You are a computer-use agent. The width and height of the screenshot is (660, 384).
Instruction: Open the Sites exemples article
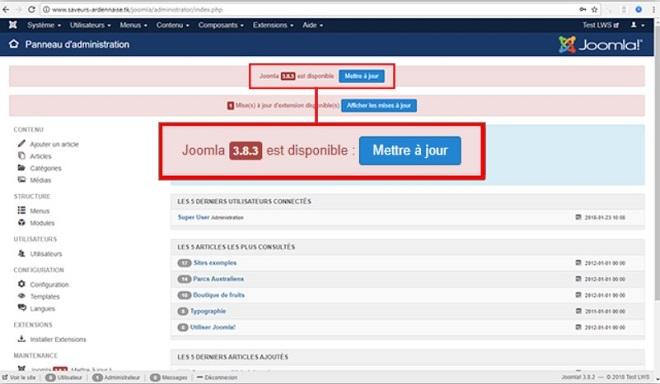coord(215,263)
